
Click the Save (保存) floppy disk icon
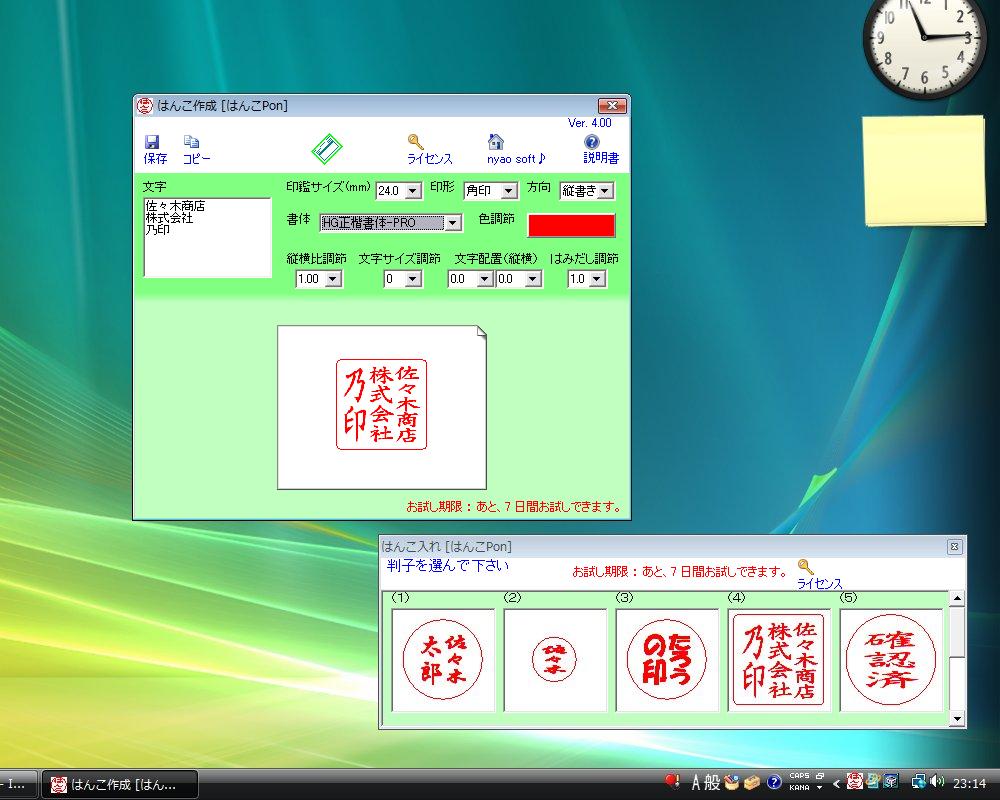click(153, 143)
